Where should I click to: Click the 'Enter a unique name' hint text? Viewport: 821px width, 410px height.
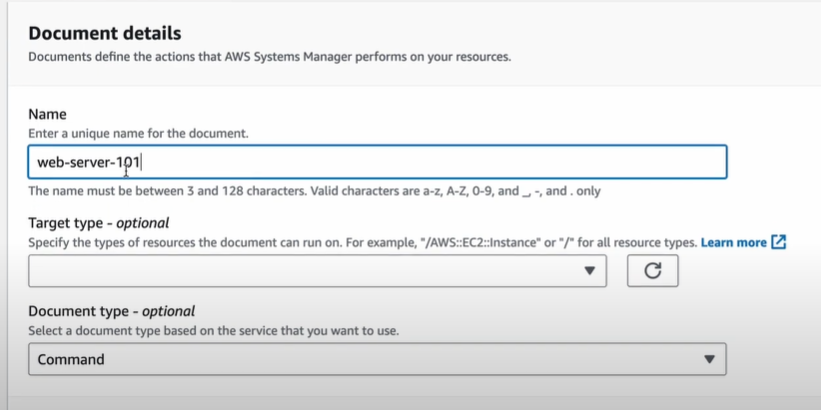coord(138,134)
